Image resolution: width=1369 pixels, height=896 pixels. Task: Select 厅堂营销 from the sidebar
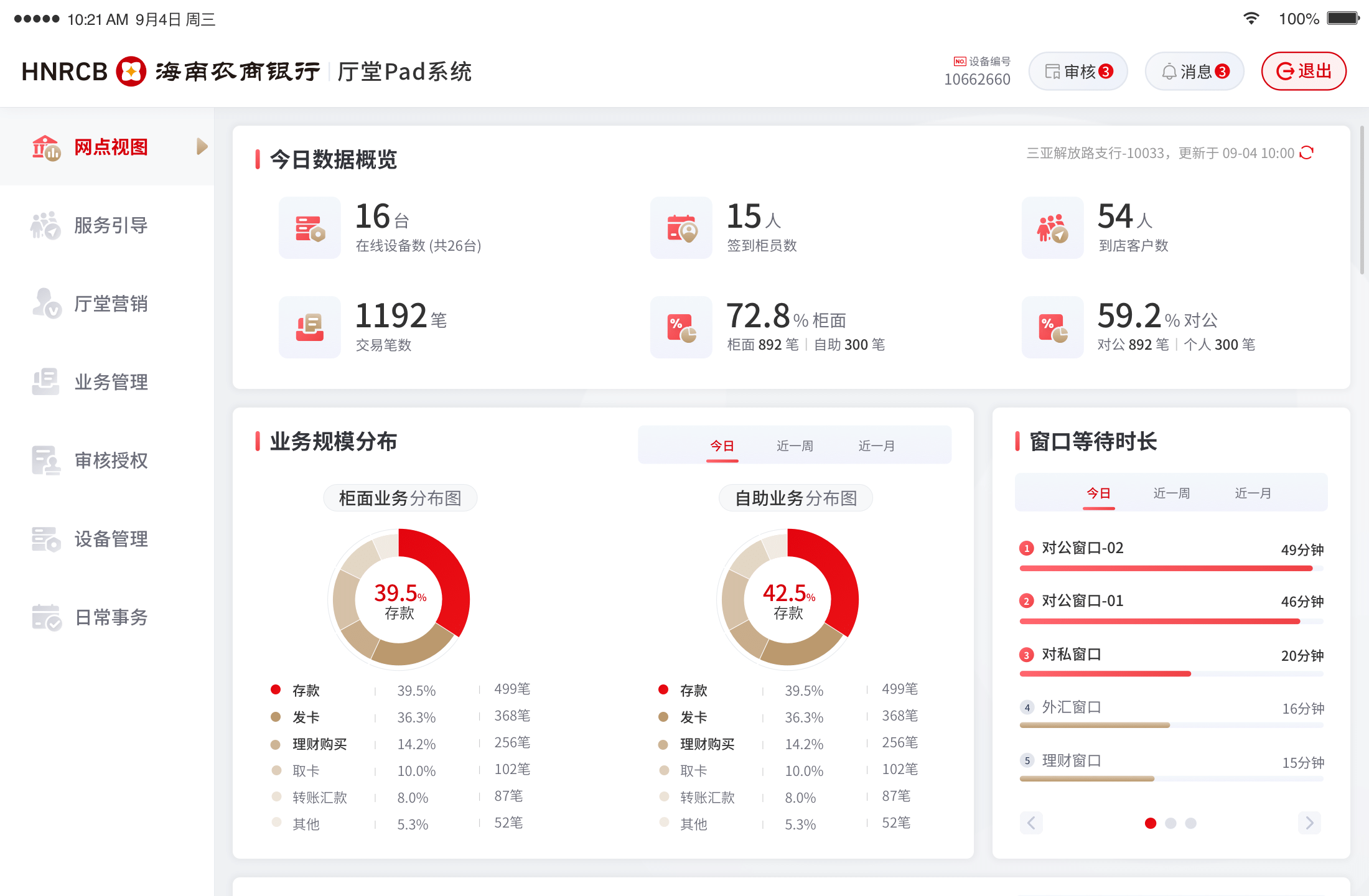111,304
